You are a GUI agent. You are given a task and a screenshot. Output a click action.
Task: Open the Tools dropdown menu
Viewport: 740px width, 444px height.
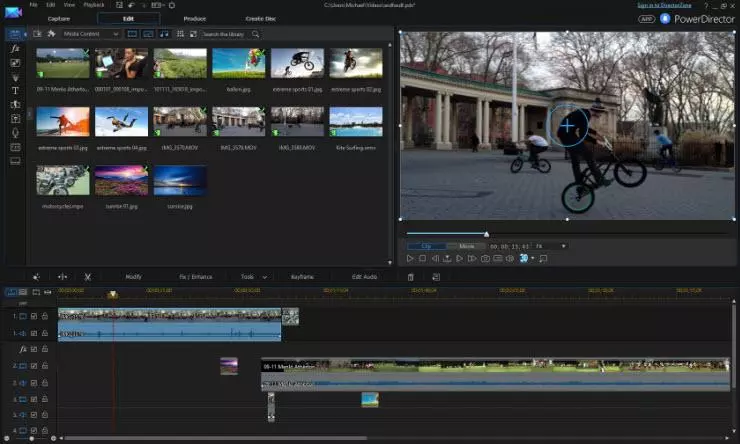point(250,276)
